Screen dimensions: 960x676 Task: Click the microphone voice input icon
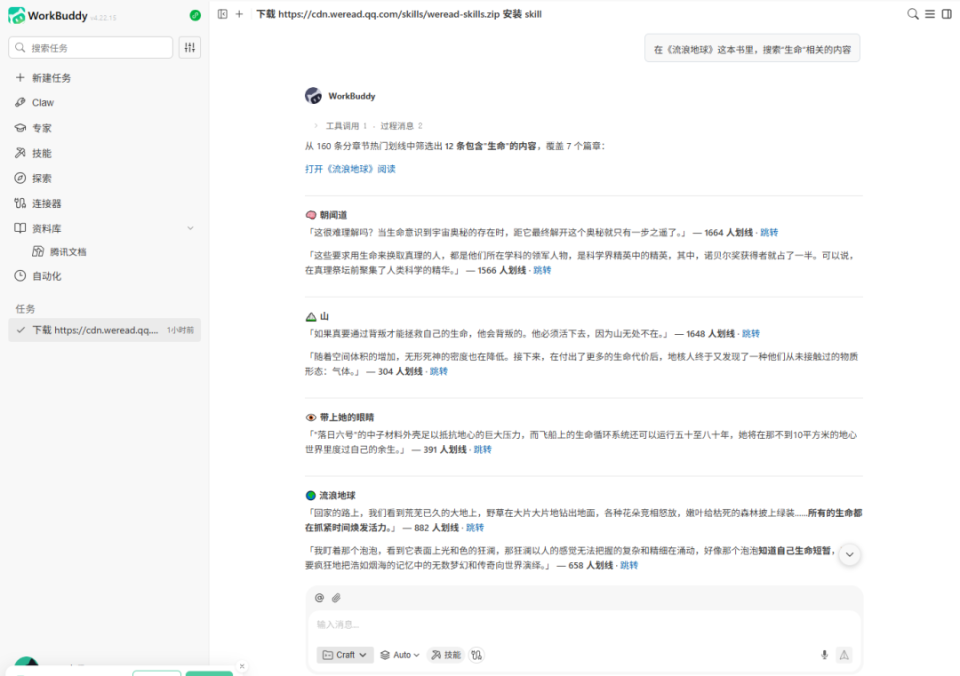[x=824, y=655]
